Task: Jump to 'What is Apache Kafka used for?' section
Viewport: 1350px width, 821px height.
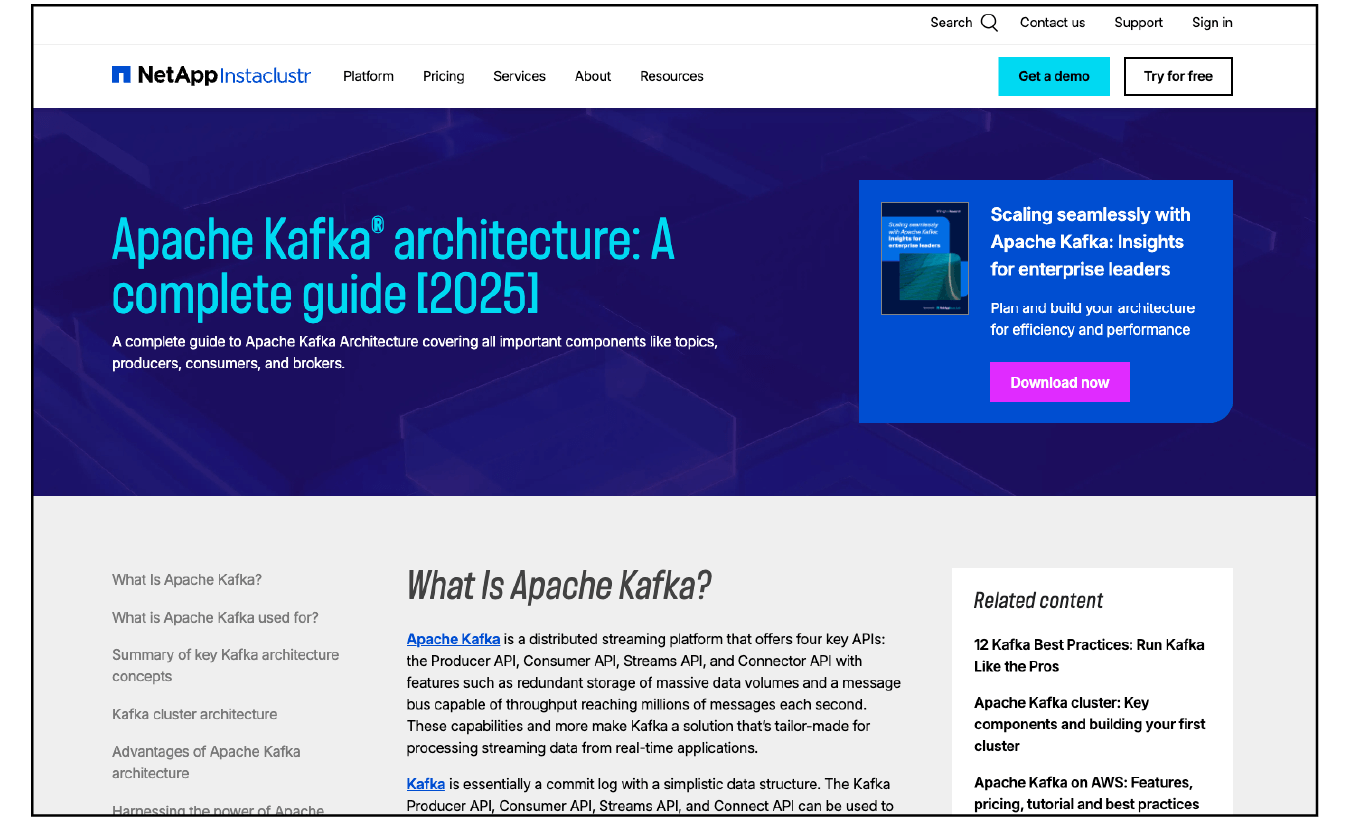Action: [215, 617]
